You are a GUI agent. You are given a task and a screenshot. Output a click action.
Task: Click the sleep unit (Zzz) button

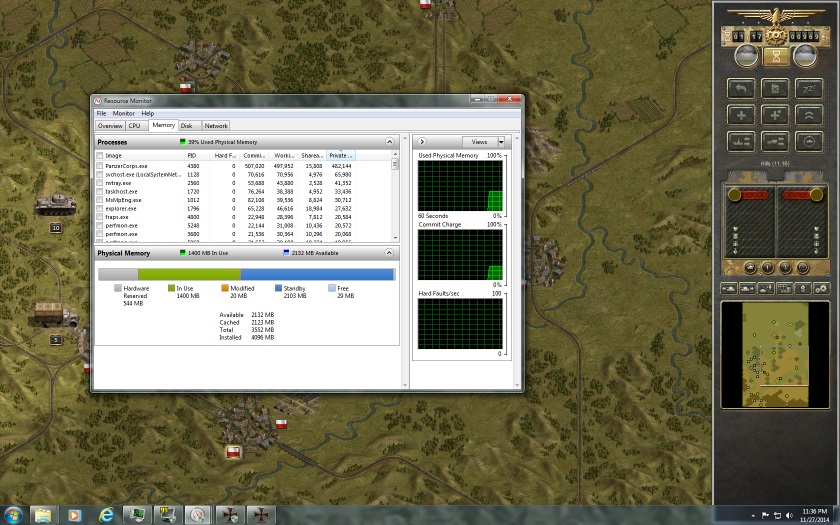click(808, 89)
